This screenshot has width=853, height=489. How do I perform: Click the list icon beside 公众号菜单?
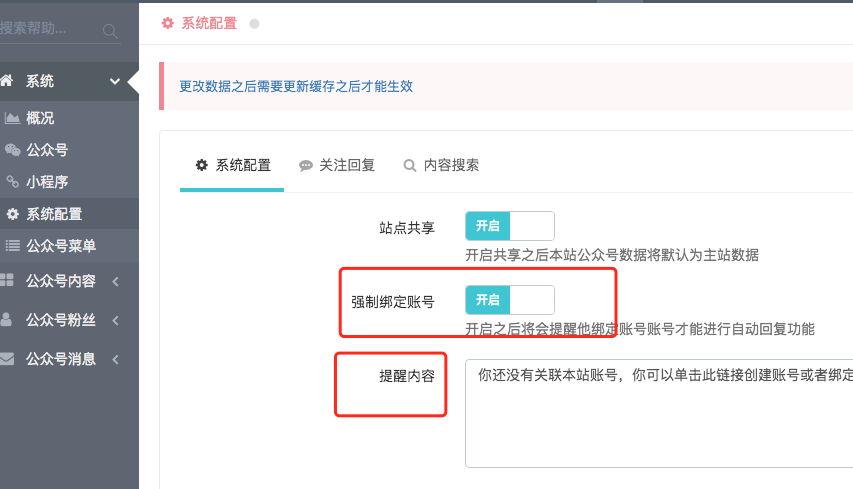tap(13, 245)
